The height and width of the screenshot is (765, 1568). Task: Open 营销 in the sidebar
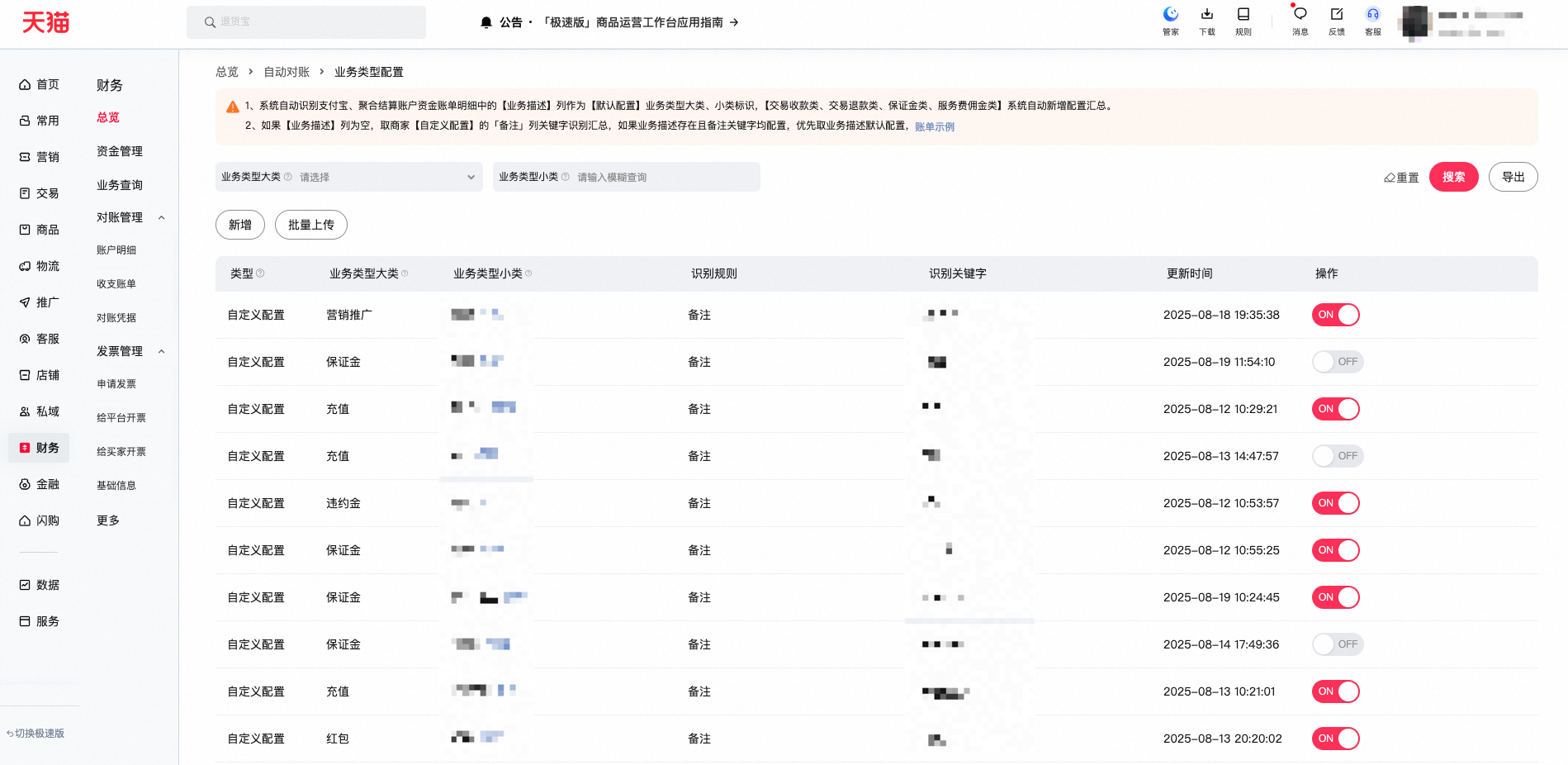(x=40, y=157)
